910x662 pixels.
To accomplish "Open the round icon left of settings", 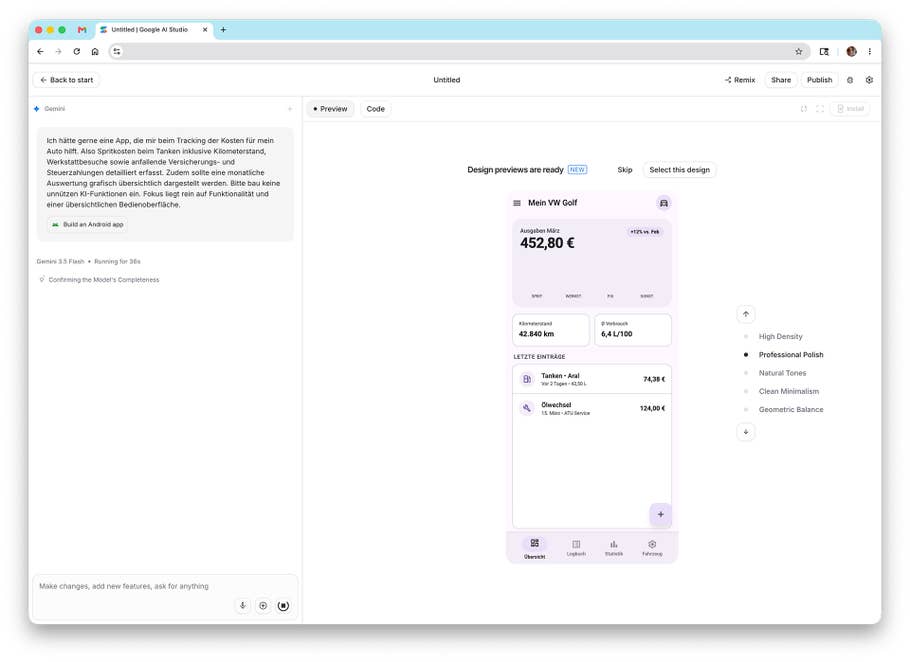I will pyautogui.click(x=850, y=80).
